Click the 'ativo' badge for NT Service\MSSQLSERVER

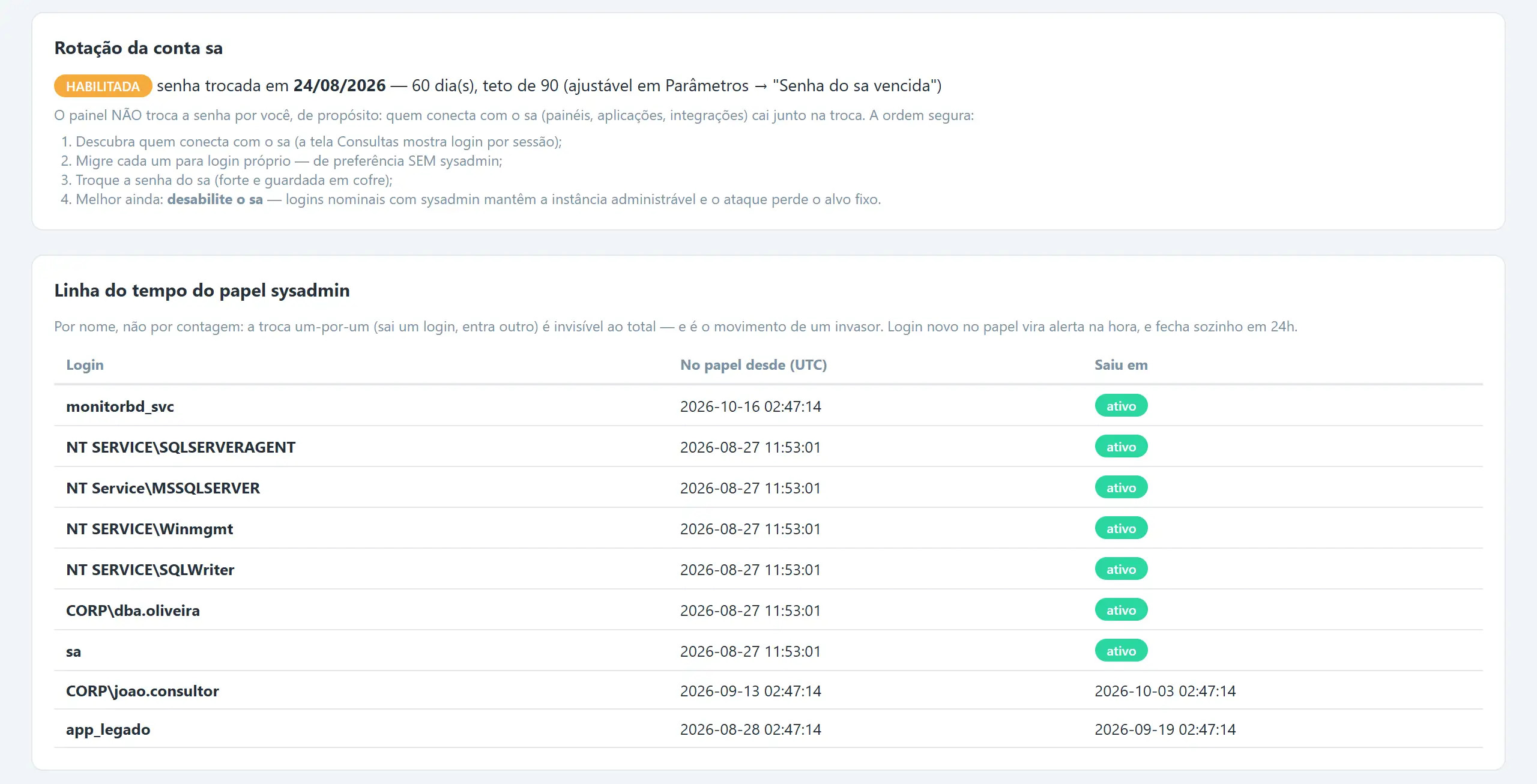(1121, 487)
